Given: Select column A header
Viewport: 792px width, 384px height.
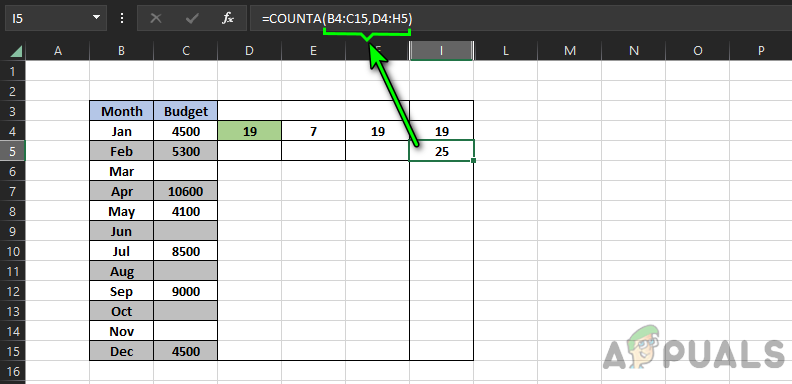Looking at the screenshot, I should point(58,51).
